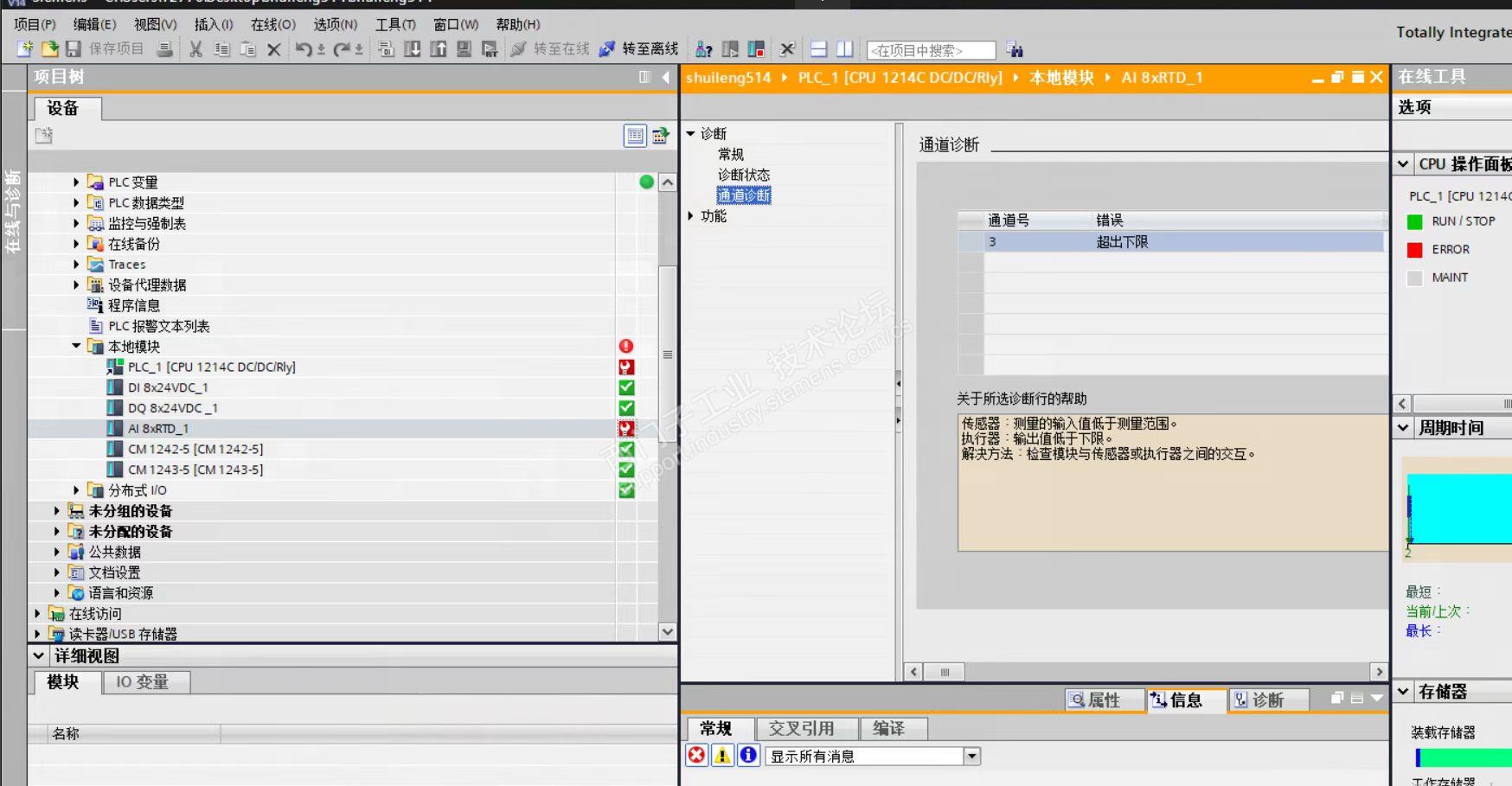Click the start runtime (RT) icon
The width and height of the screenshot is (1512, 786).
[x=490, y=49]
